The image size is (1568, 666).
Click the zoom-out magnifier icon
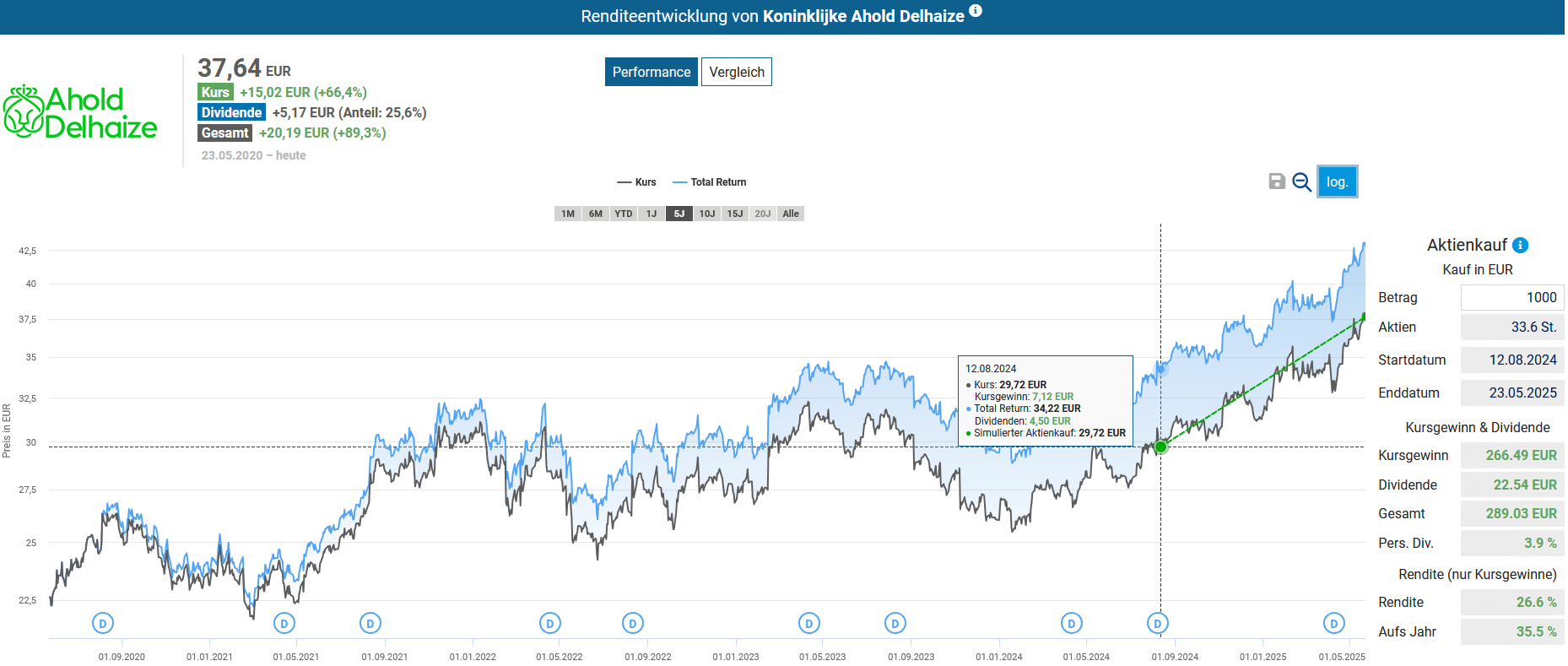1302,181
